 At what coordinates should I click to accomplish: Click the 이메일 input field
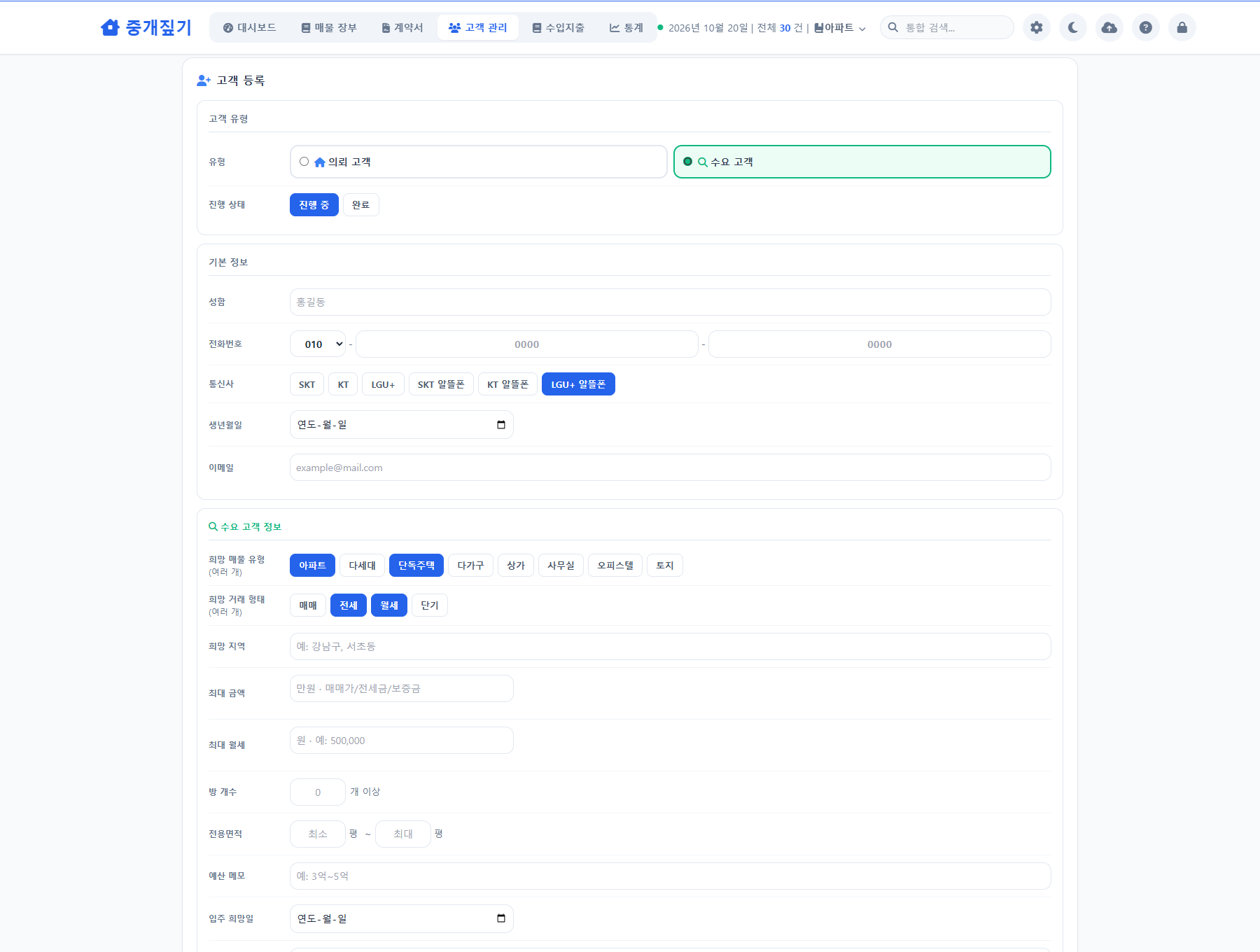[670, 467]
